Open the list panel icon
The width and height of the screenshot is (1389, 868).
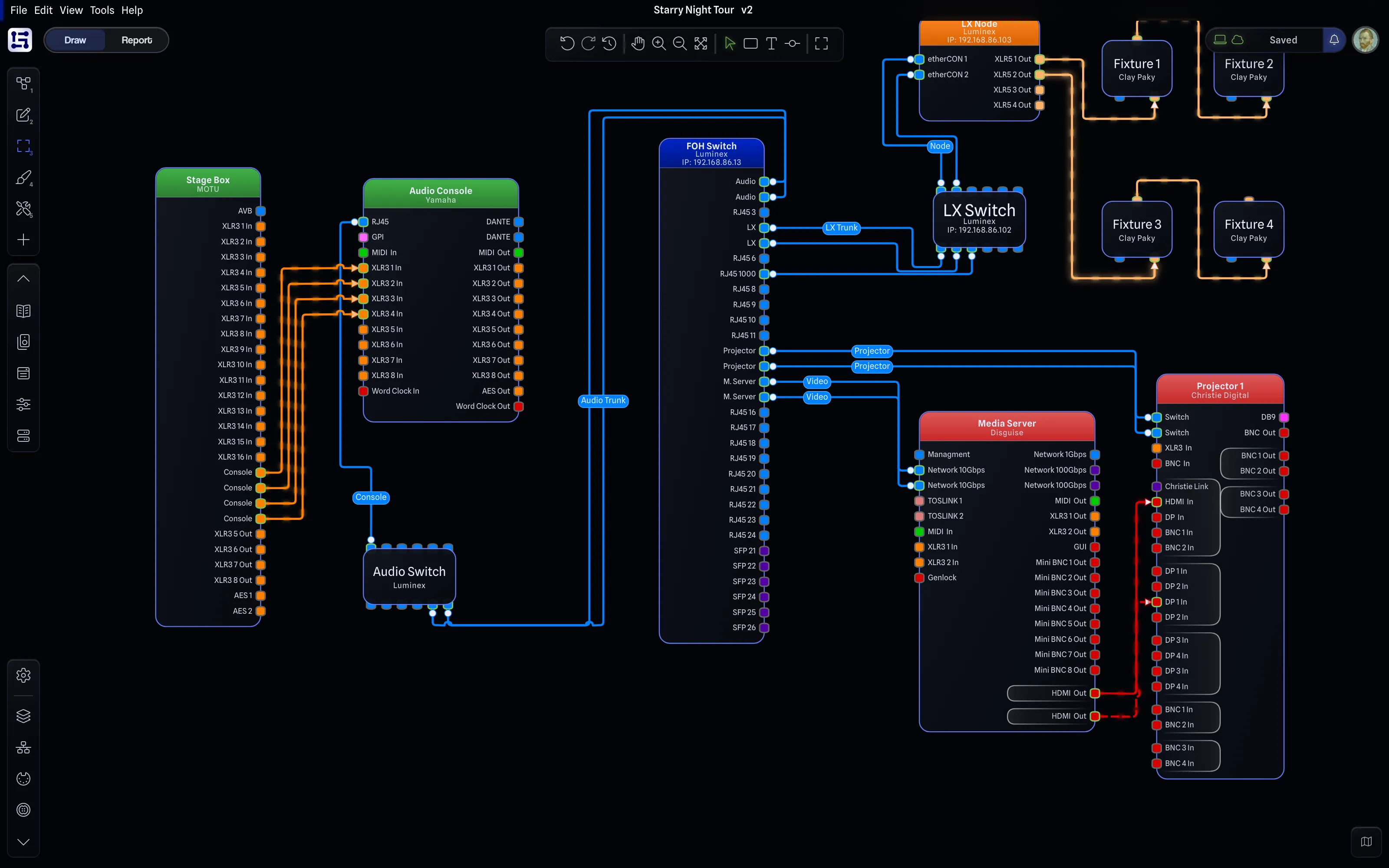23,373
